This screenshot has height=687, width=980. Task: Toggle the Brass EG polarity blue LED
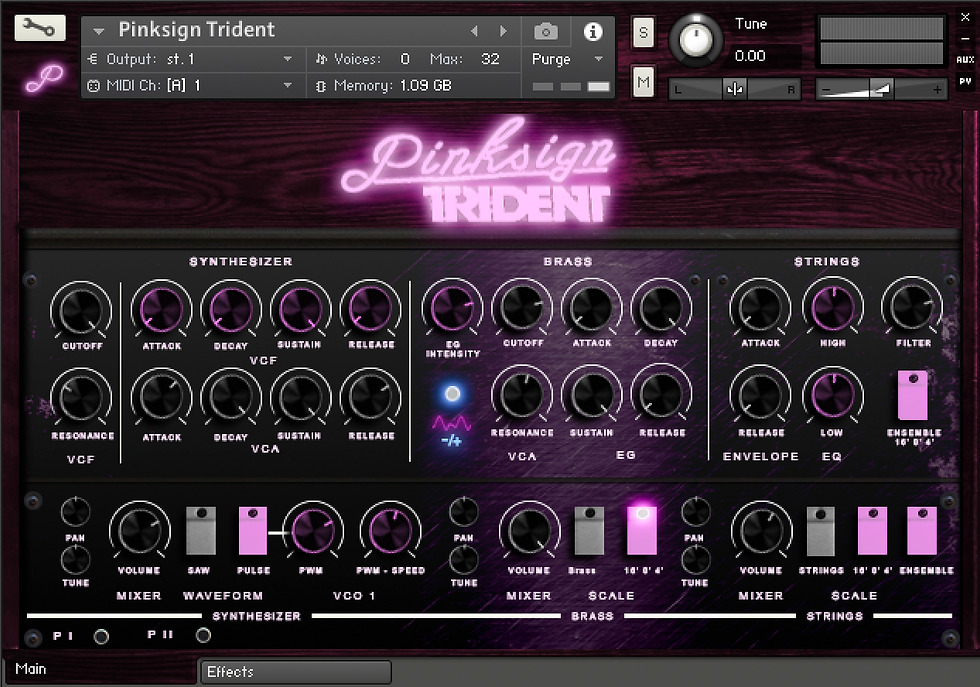coord(452,393)
